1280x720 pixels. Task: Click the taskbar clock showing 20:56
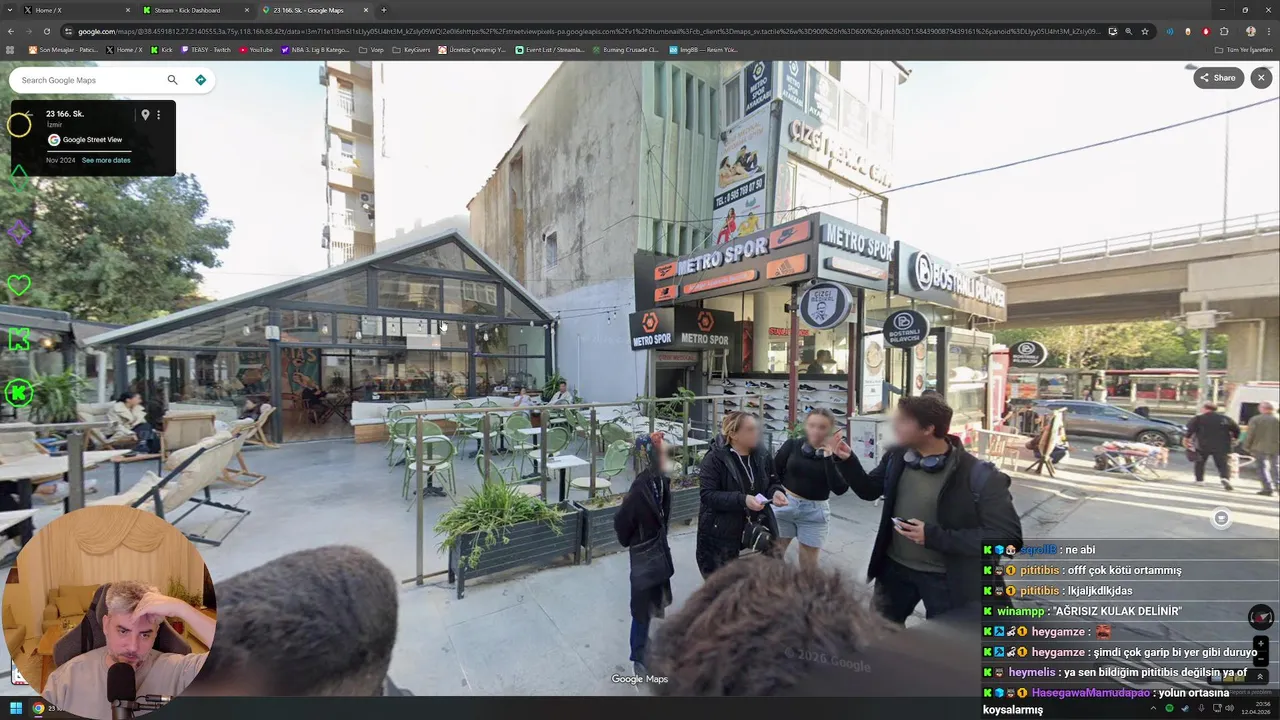[1258, 708]
